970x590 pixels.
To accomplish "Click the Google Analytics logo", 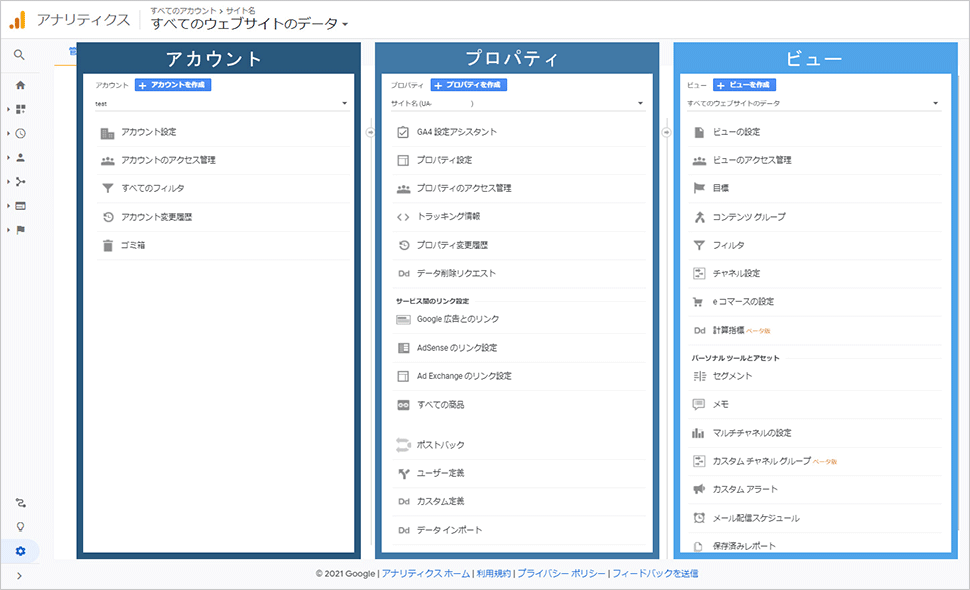I will click(x=17, y=20).
